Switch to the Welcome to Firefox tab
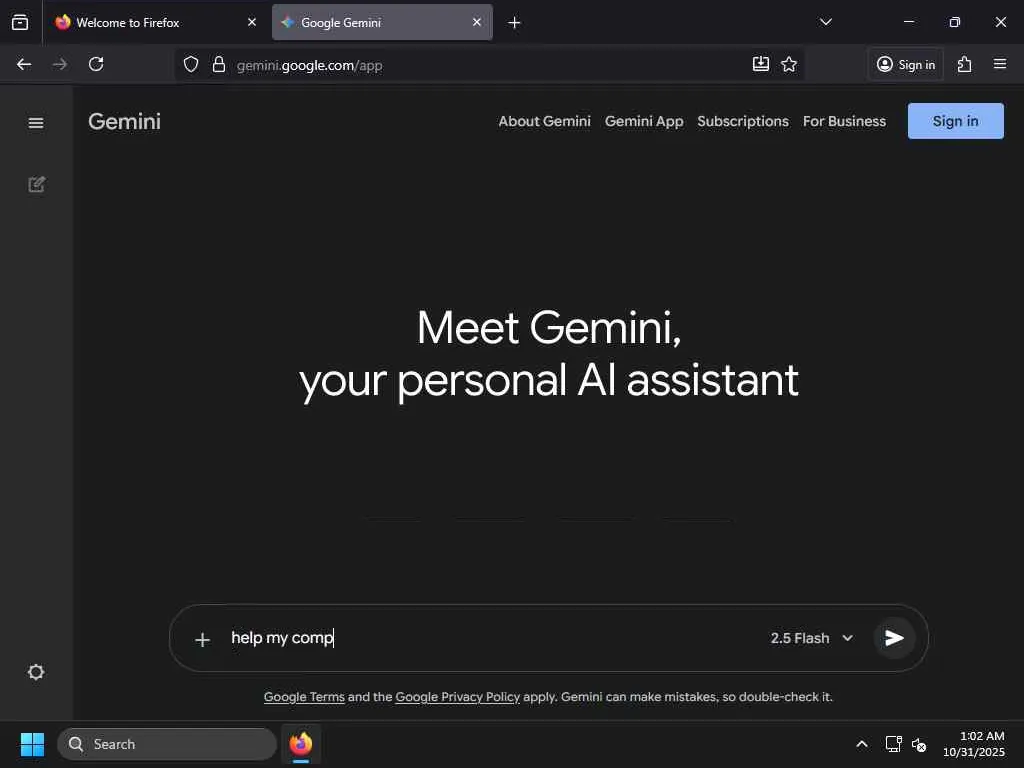The width and height of the screenshot is (1024, 768). [x=155, y=22]
